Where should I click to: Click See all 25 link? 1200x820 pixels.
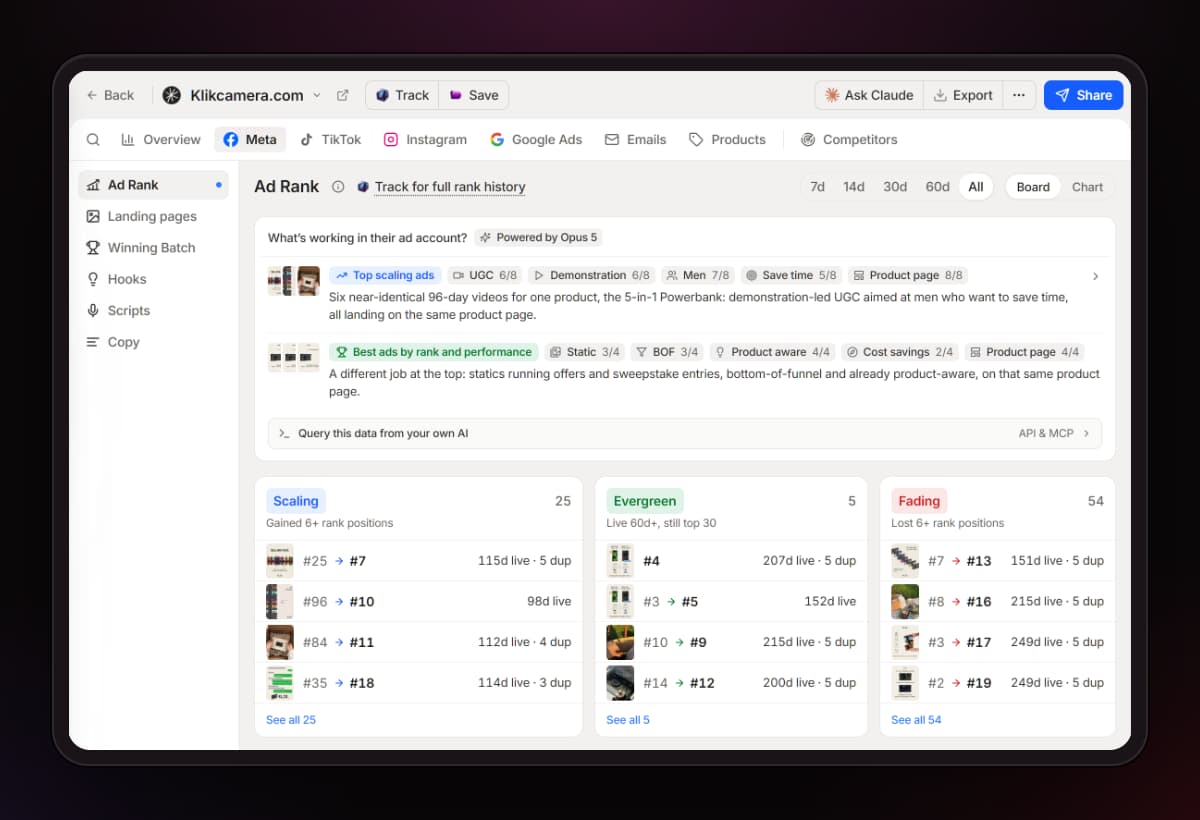click(x=291, y=720)
